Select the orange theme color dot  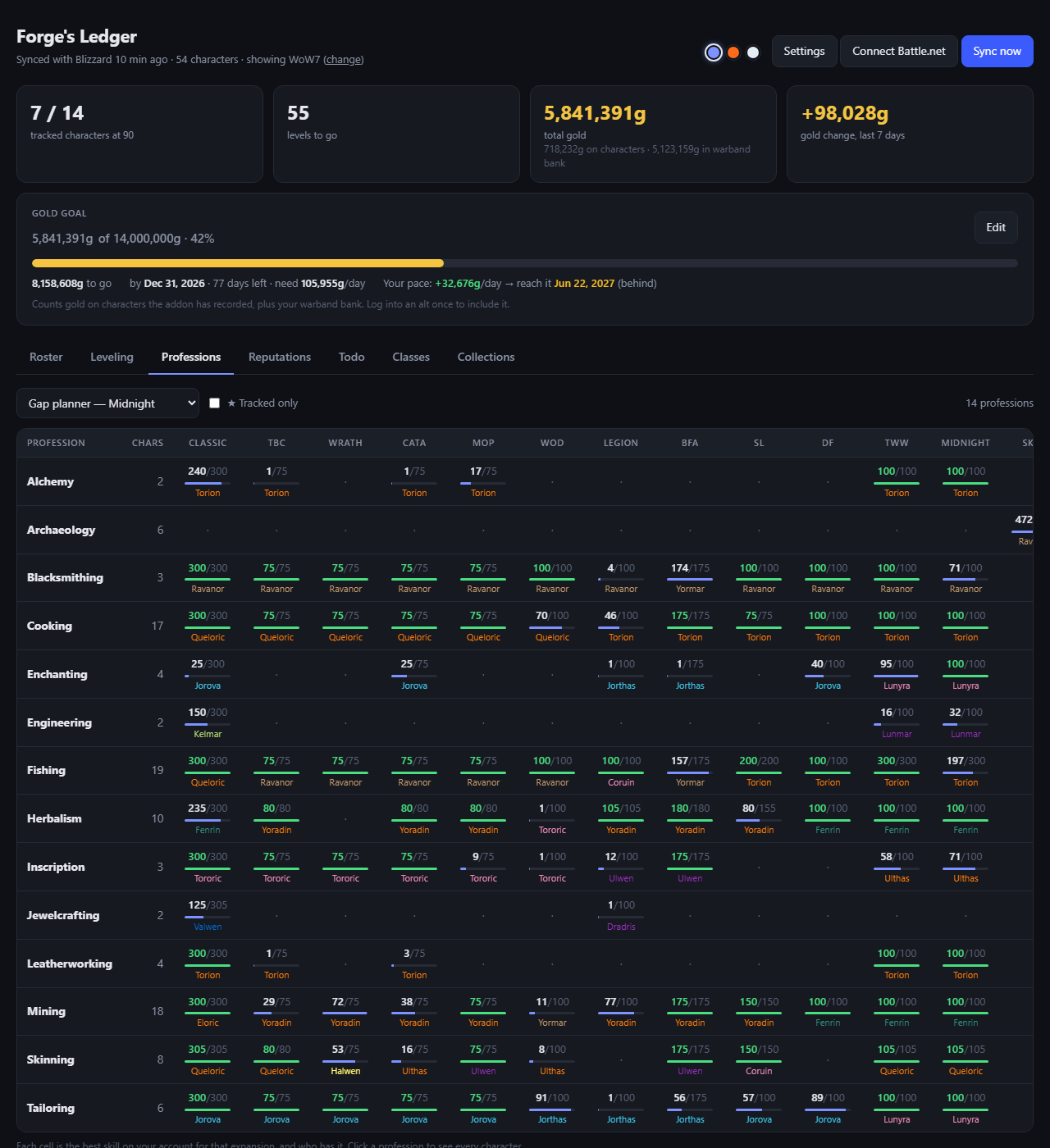tap(733, 52)
